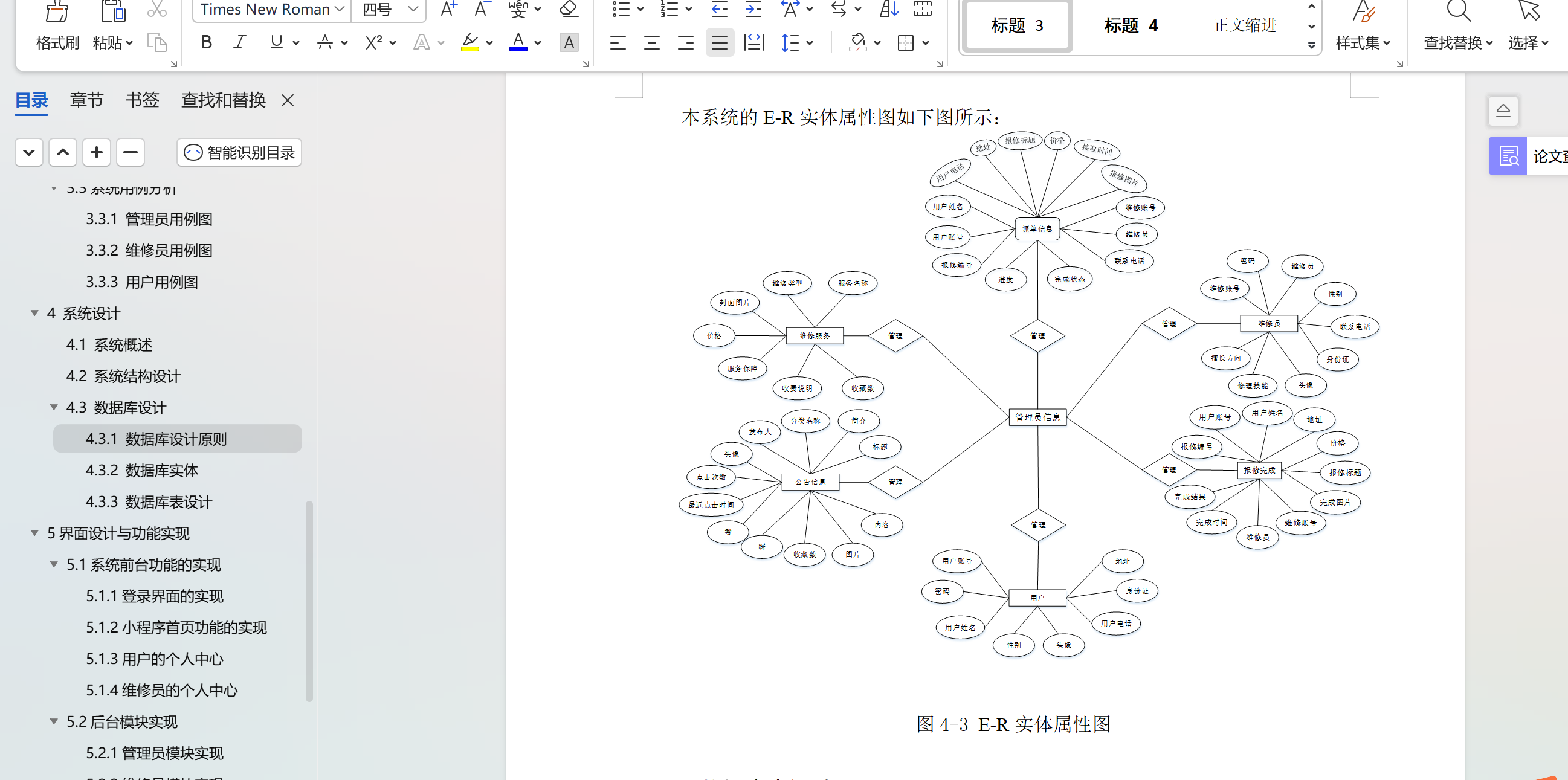Click the character shading icon

[569, 42]
